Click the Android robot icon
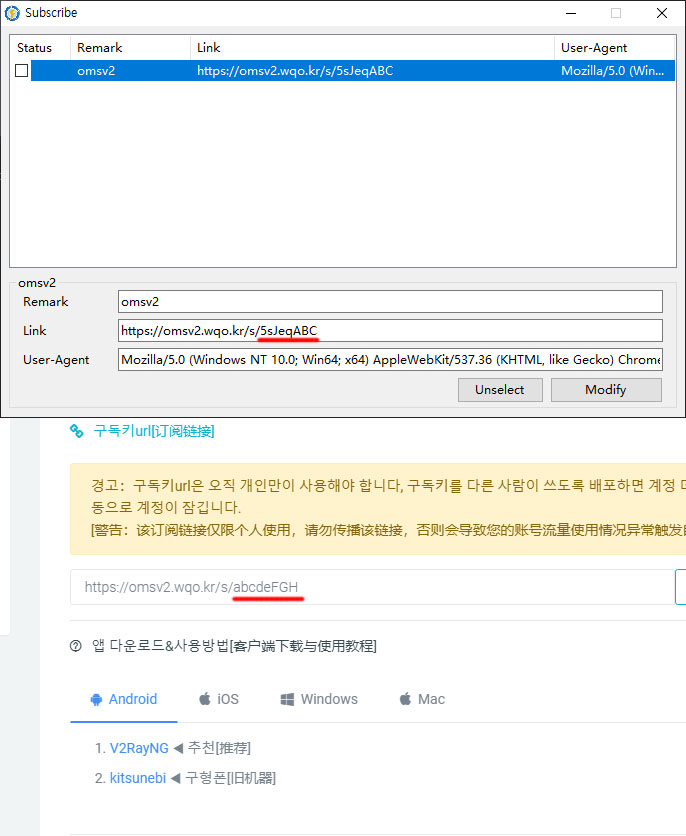The height and width of the screenshot is (836, 686). coord(96,699)
